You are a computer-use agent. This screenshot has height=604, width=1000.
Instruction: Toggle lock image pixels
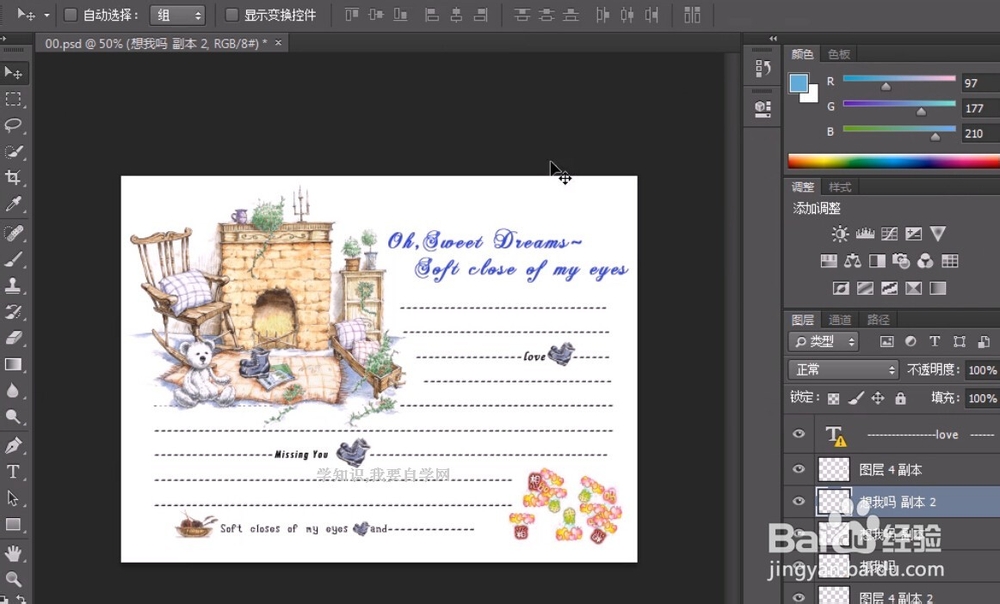tap(856, 399)
